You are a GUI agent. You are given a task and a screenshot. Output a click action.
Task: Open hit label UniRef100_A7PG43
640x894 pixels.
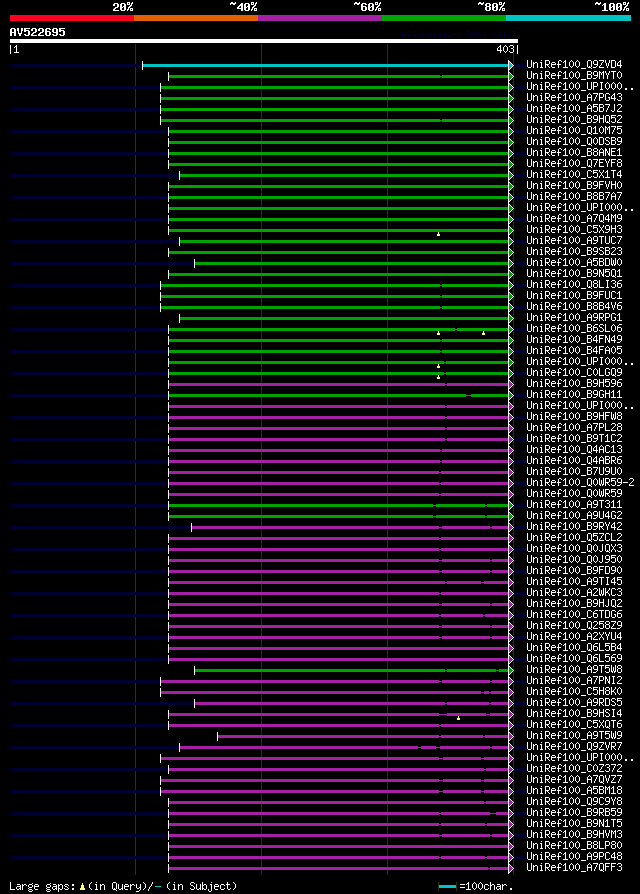click(574, 98)
